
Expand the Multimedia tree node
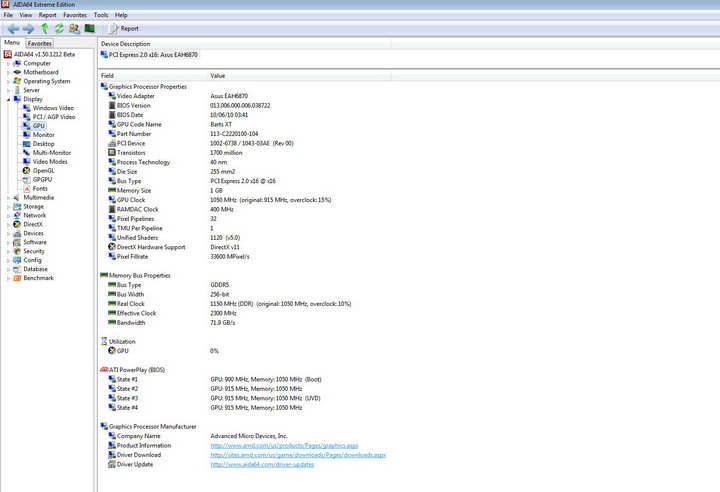8,198
